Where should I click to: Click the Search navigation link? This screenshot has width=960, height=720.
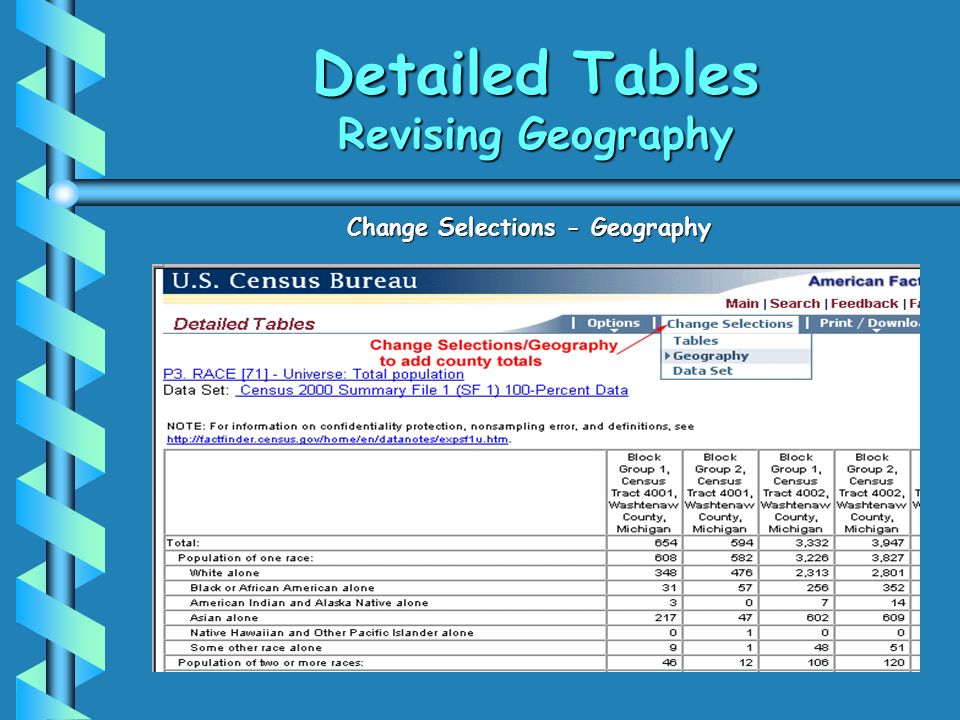click(795, 304)
